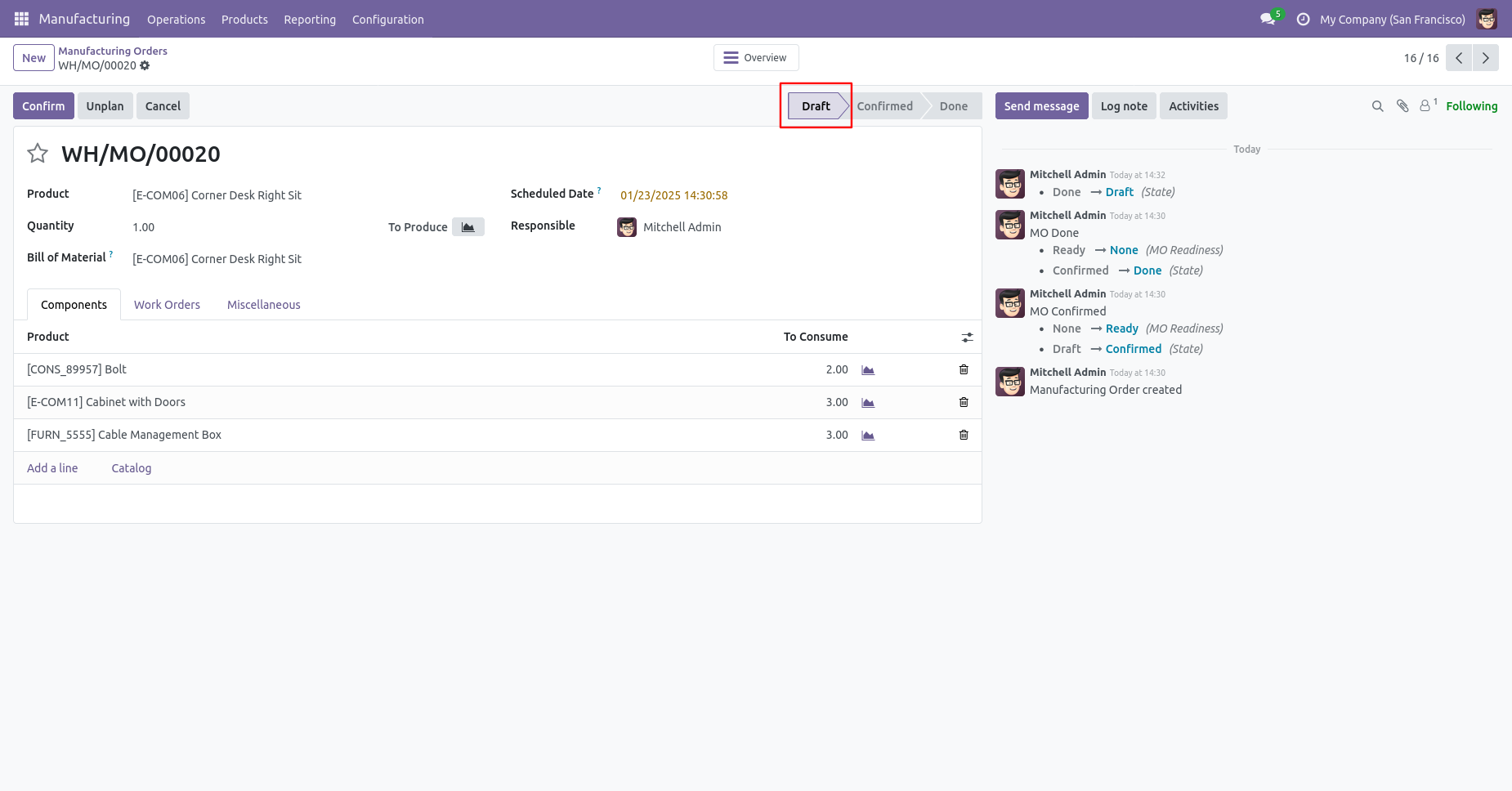Show followers list icon
The width and height of the screenshot is (1512, 791).
(x=1428, y=105)
